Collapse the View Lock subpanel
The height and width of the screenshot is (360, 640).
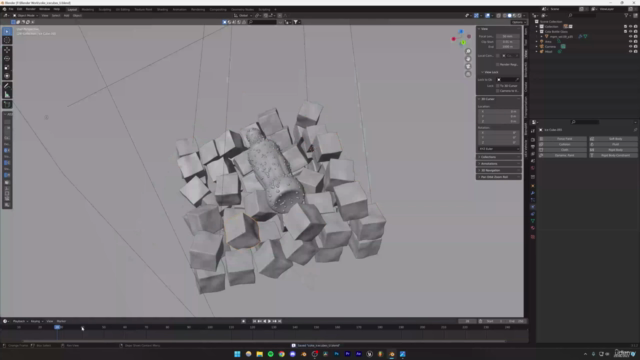(x=490, y=72)
